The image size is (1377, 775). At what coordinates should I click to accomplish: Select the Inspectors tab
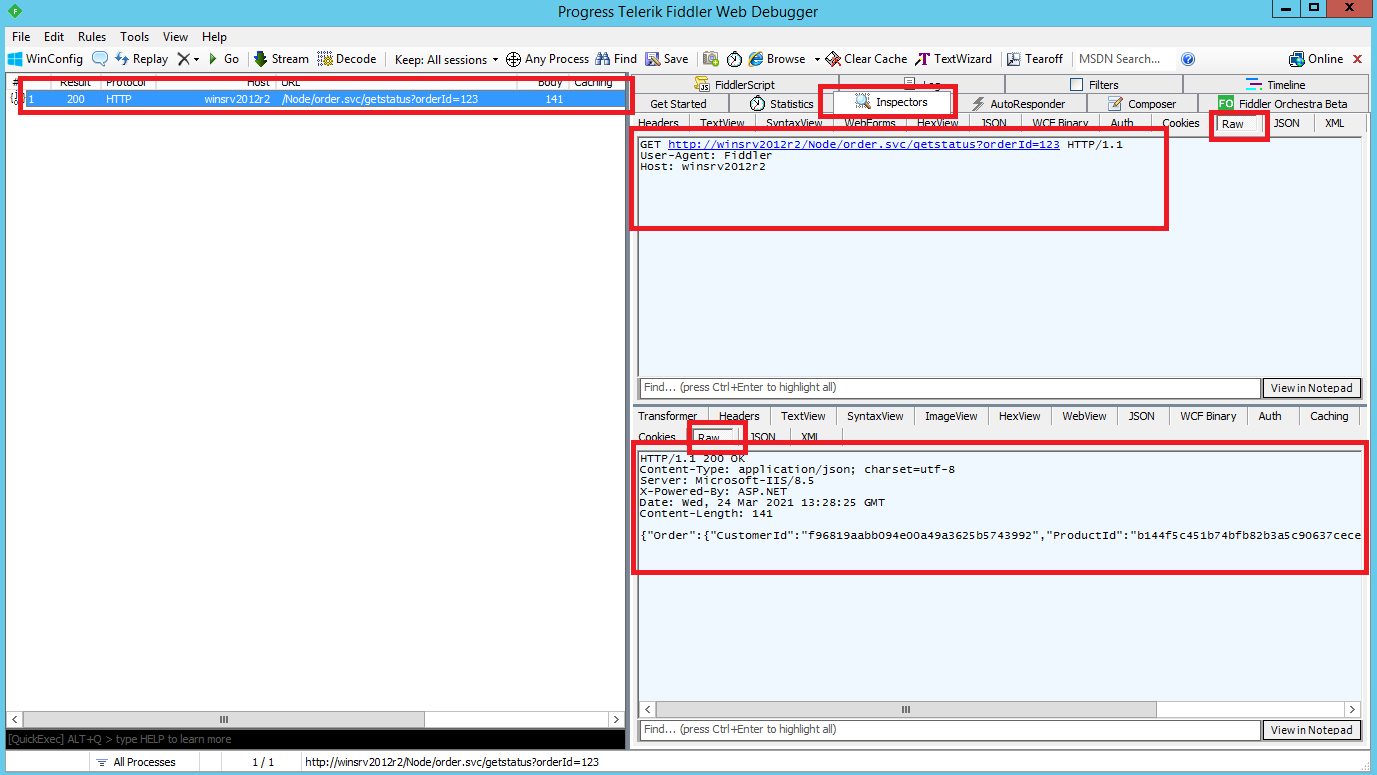pyautogui.click(x=891, y=102)
